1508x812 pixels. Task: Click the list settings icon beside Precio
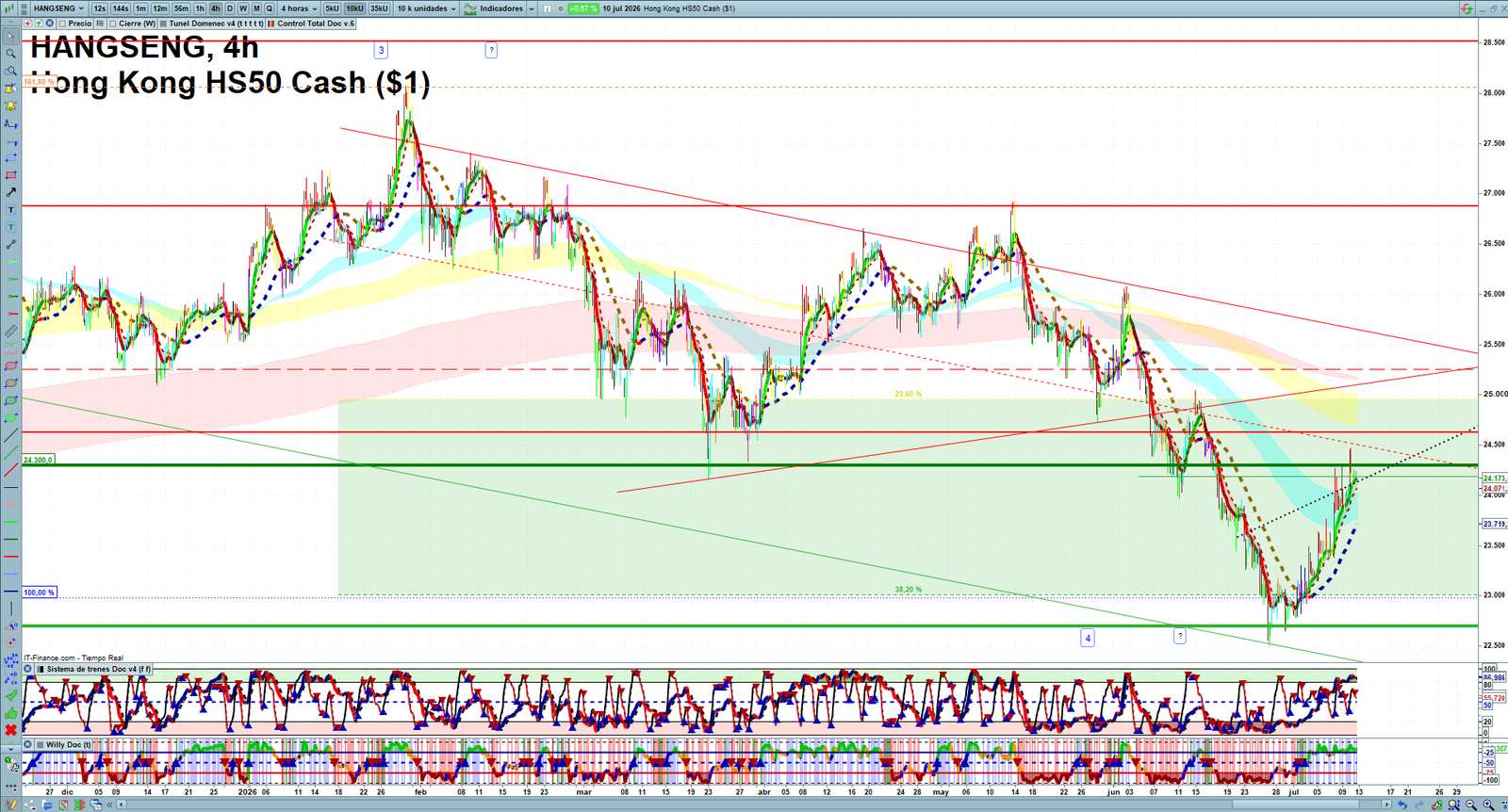[x=100, y=24]
